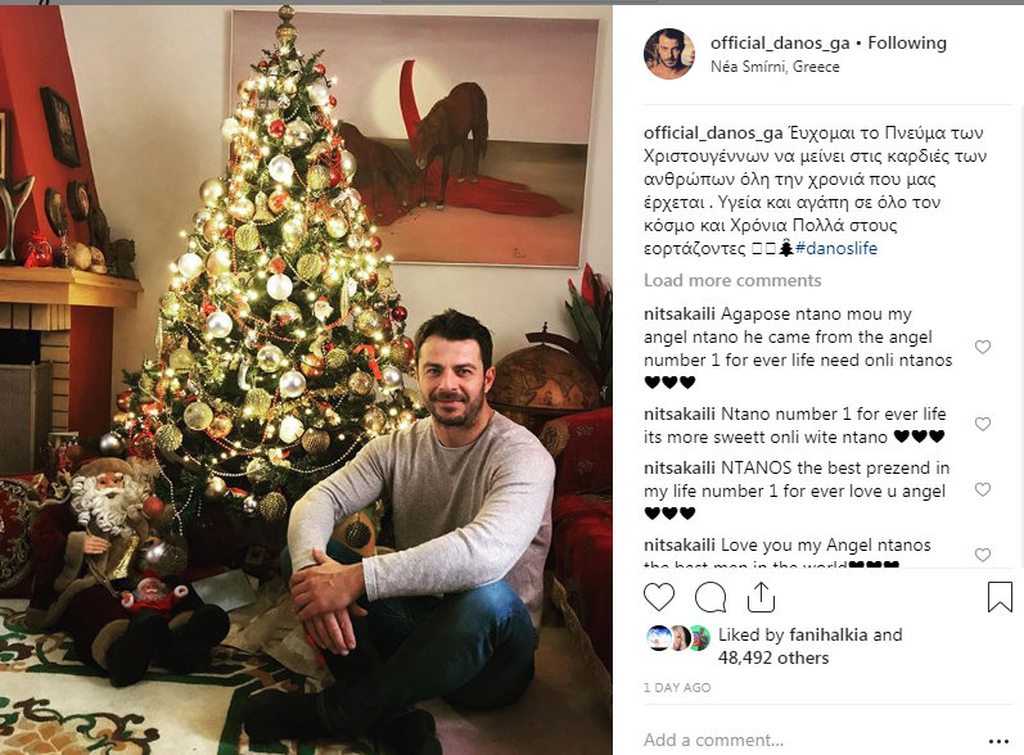Image resolution: width=1024 pixels, height=755 pixels.
Task: Like the 'NTANOS the best prezend' comment
Action: 983,489
